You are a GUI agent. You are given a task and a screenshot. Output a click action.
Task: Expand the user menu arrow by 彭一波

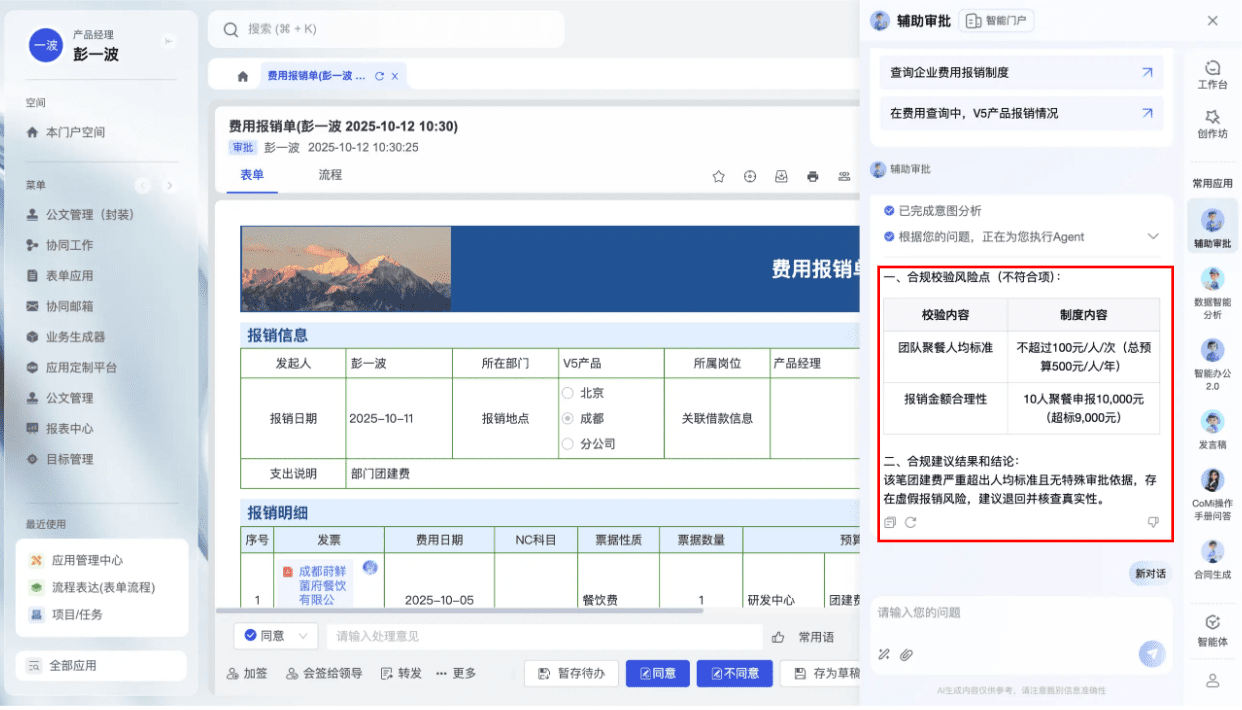pyautogui.click(x=168, y=40)
